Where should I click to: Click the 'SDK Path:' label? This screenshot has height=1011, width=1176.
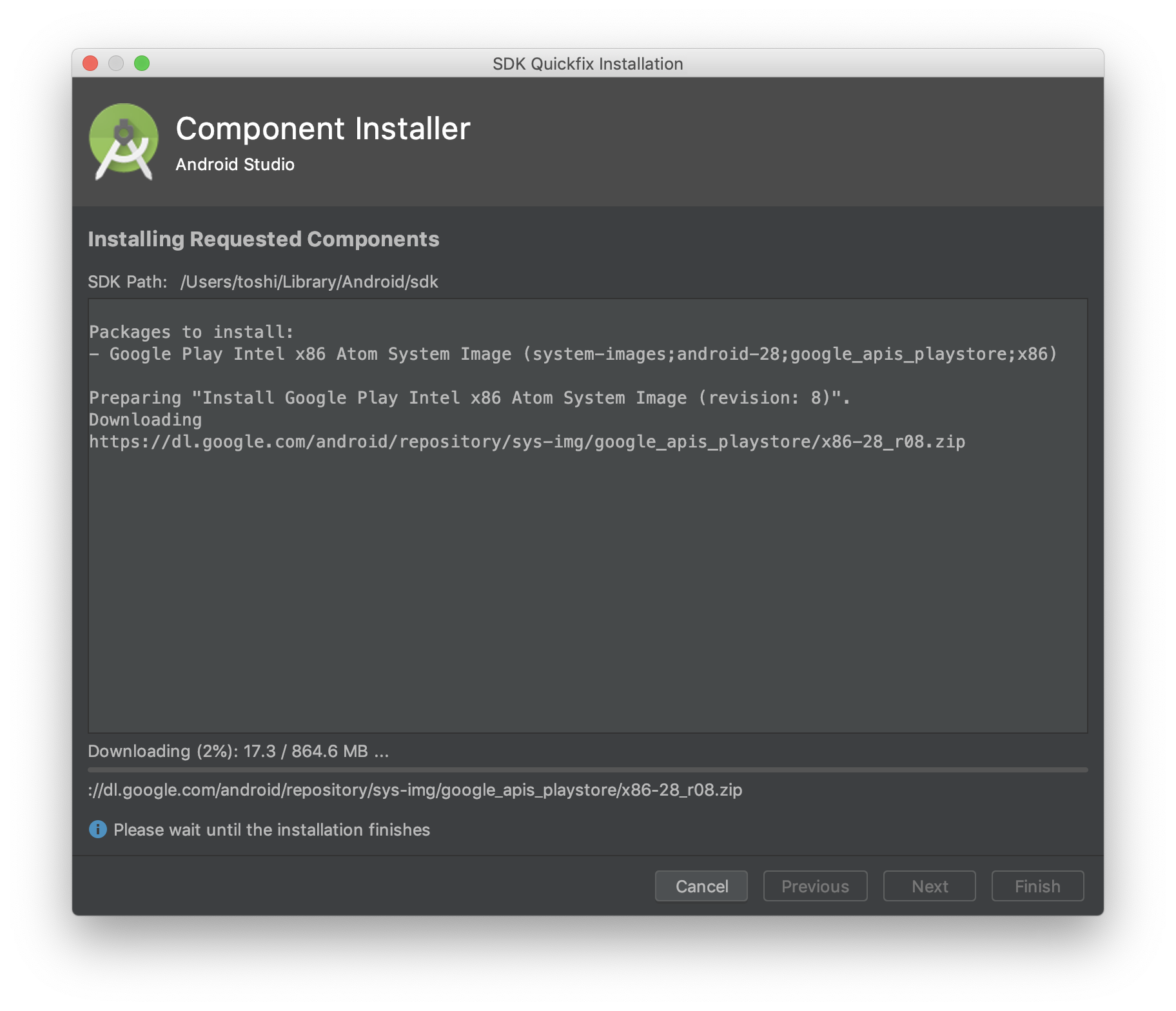click(x=127, y=282)
